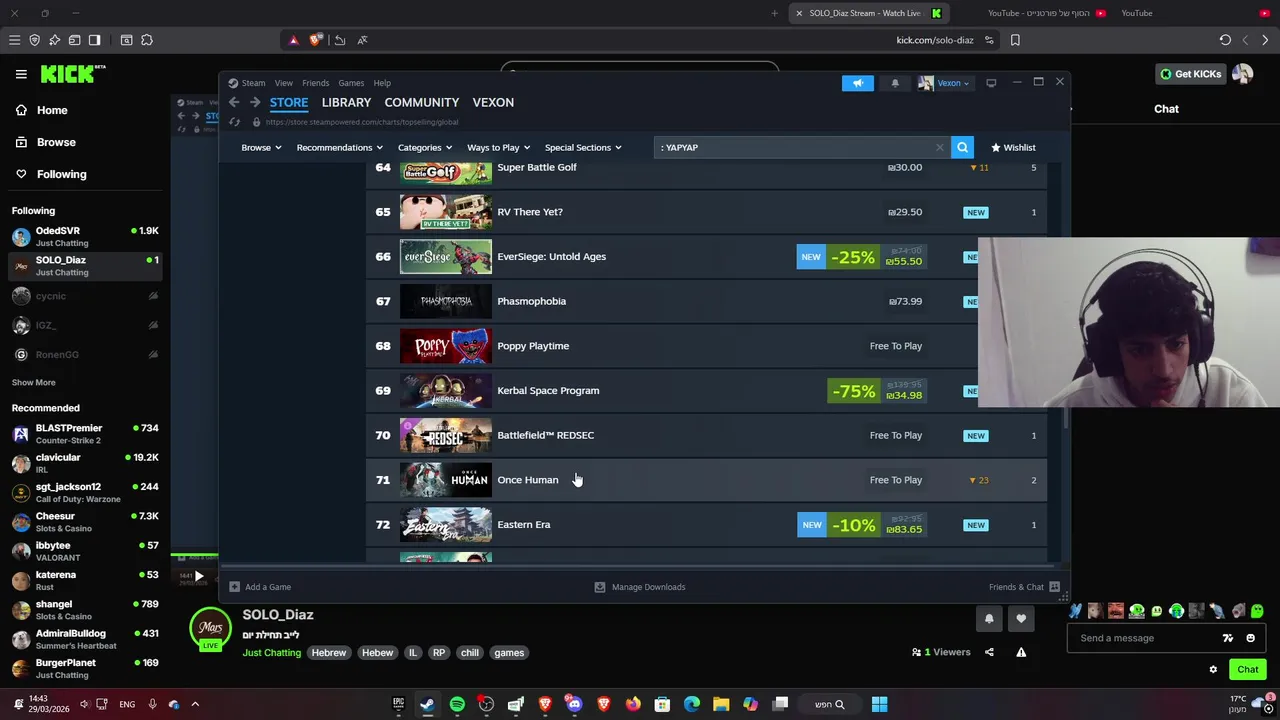1280x720 pixels.
Task: Click Steam forward navigation arrow
Action: (x=255, y=102)
